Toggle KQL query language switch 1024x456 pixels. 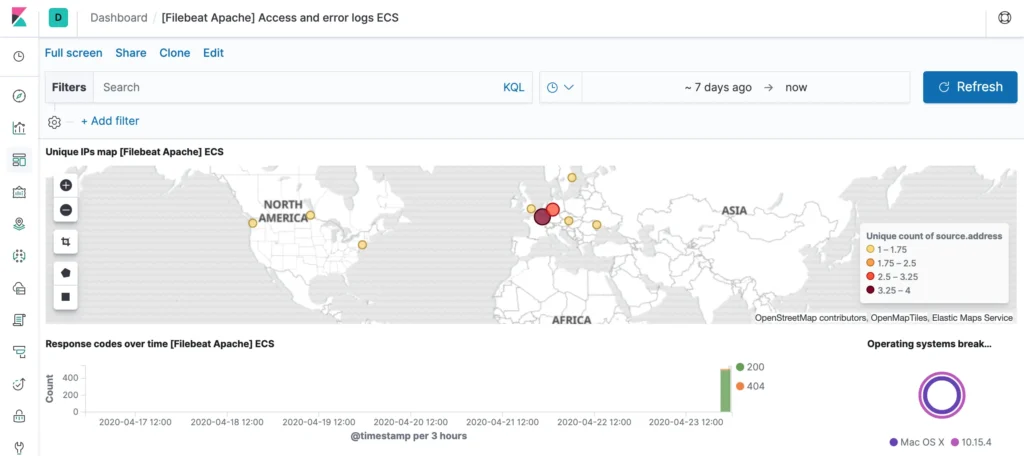pos(513,87)
